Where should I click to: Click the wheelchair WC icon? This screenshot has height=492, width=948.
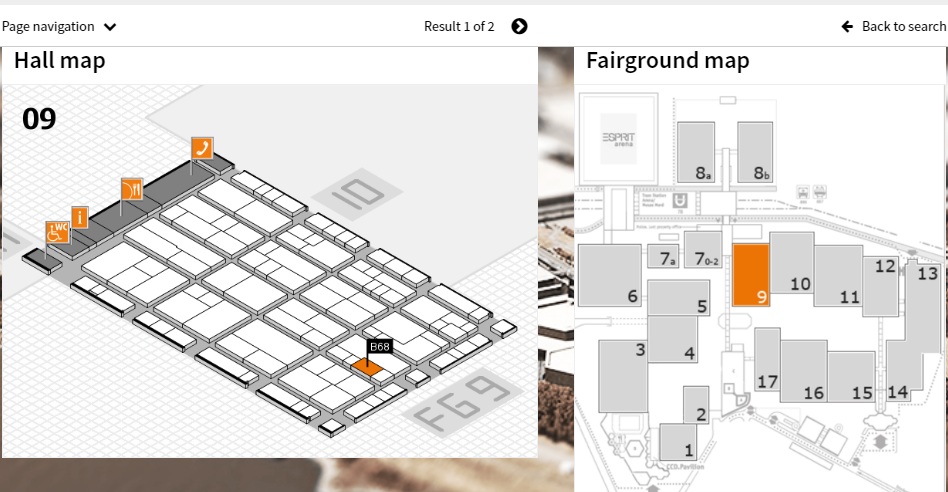pos(57,232)
